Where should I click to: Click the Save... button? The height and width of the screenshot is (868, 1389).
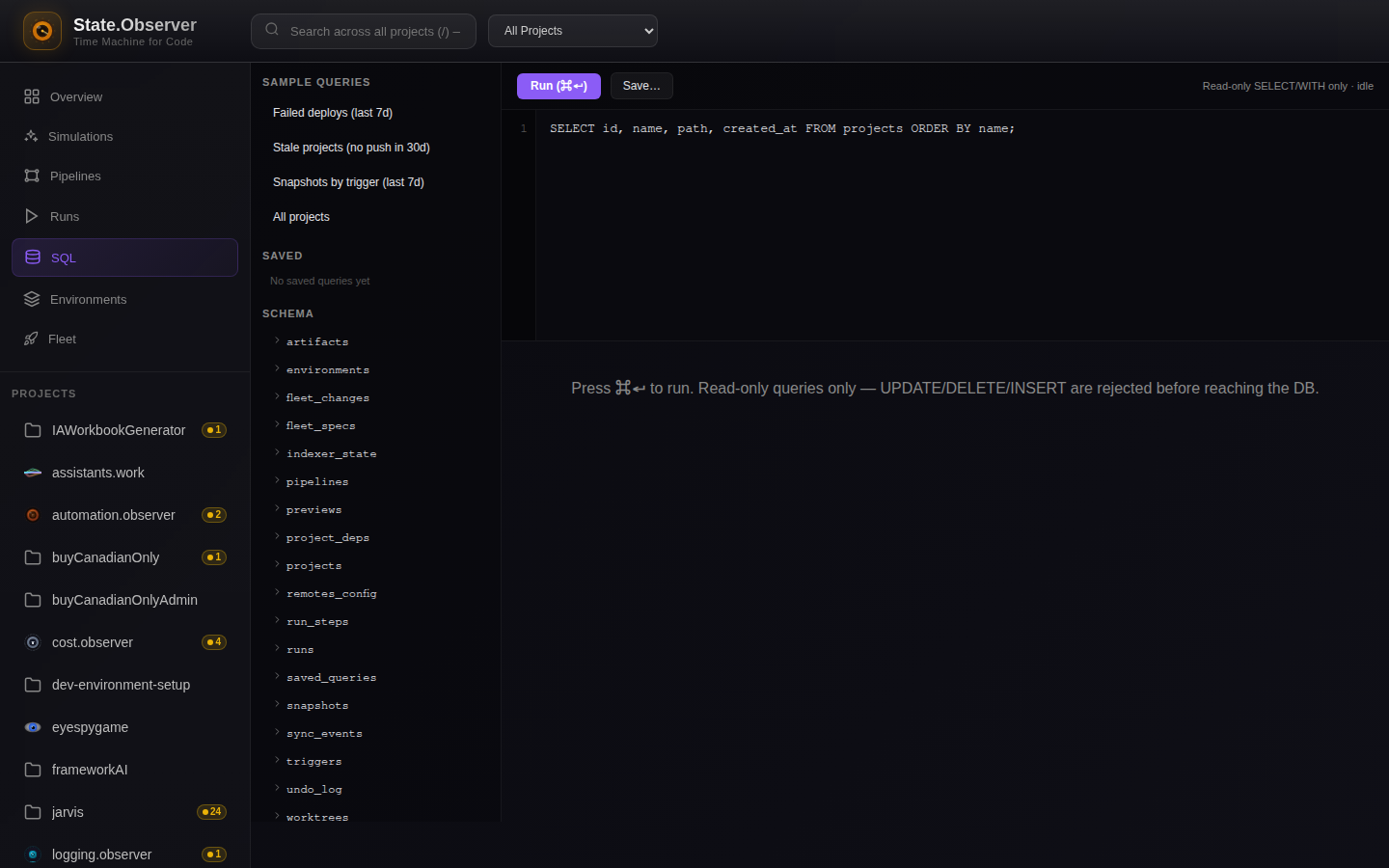641,86
